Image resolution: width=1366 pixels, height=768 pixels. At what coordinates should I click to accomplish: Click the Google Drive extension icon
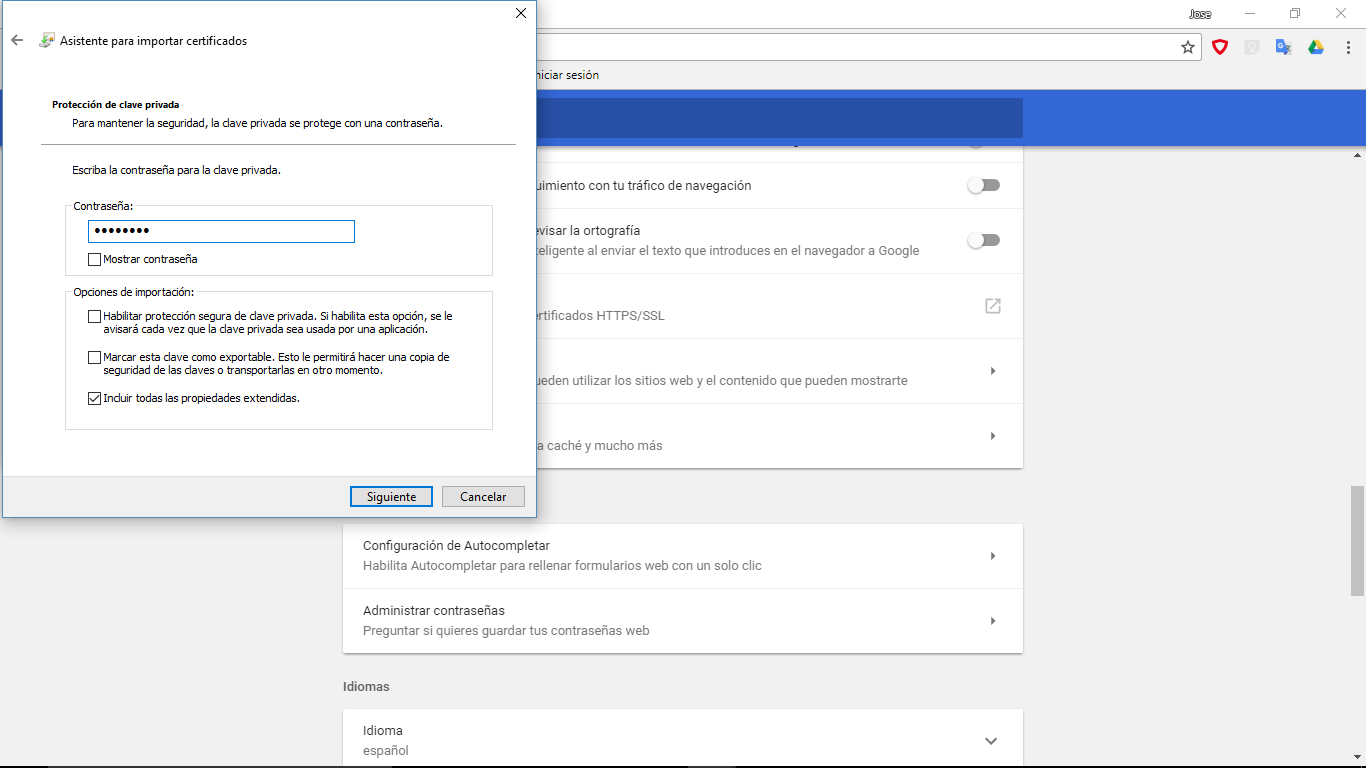point(1316,47)
